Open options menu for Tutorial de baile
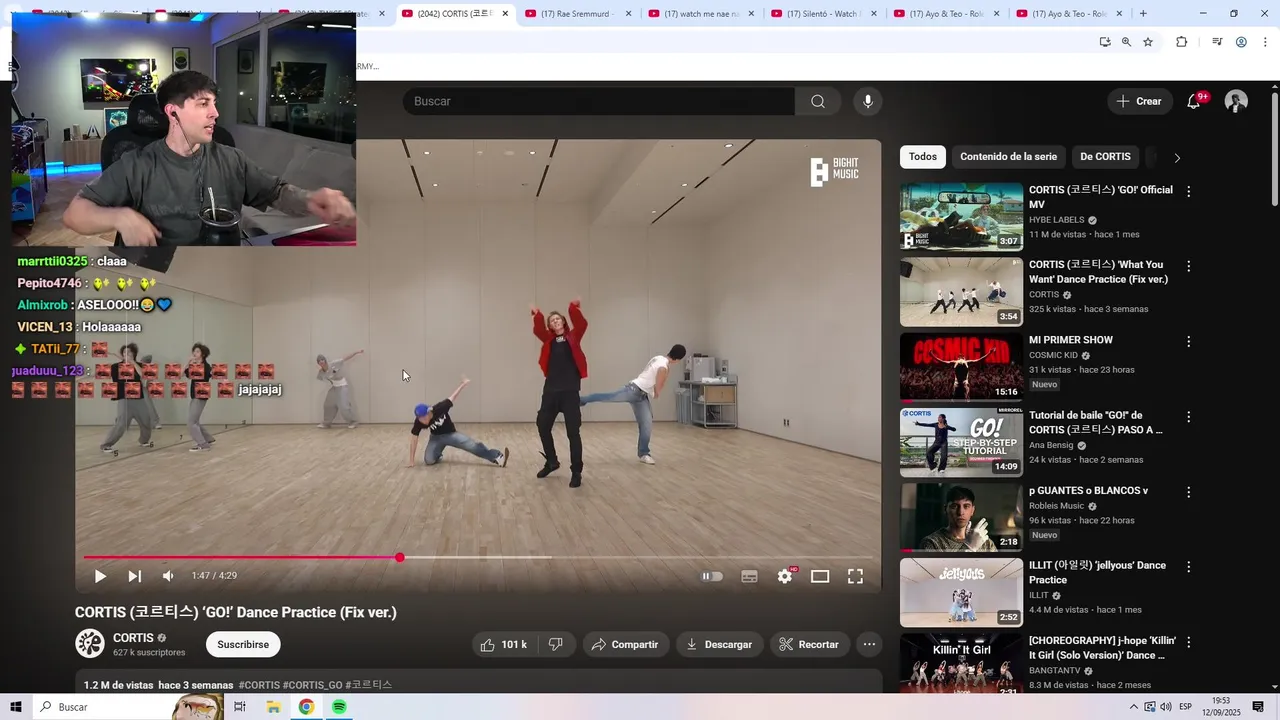 coord(1189,416)
